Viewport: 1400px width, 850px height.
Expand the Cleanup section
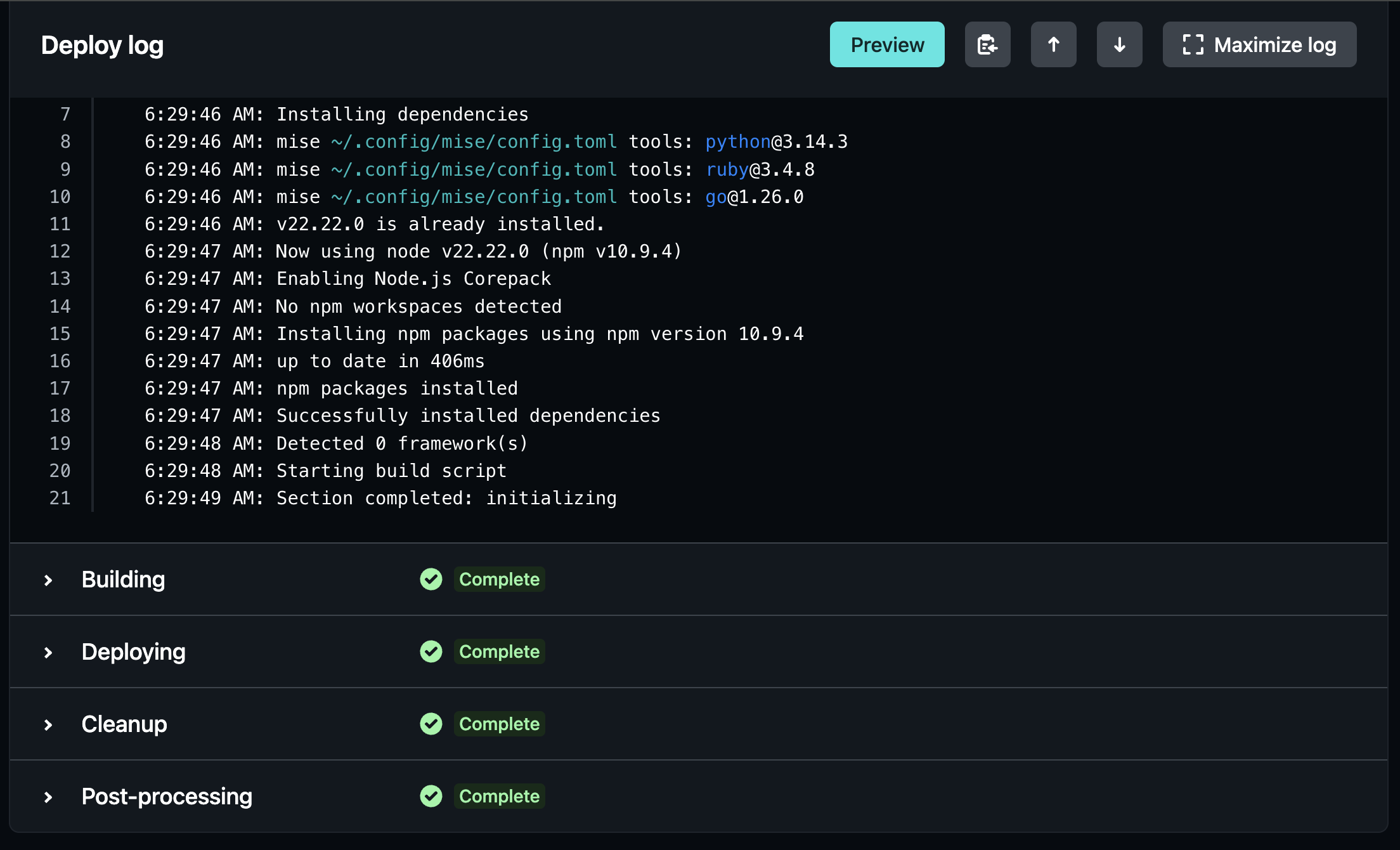[x=48, y=724]
